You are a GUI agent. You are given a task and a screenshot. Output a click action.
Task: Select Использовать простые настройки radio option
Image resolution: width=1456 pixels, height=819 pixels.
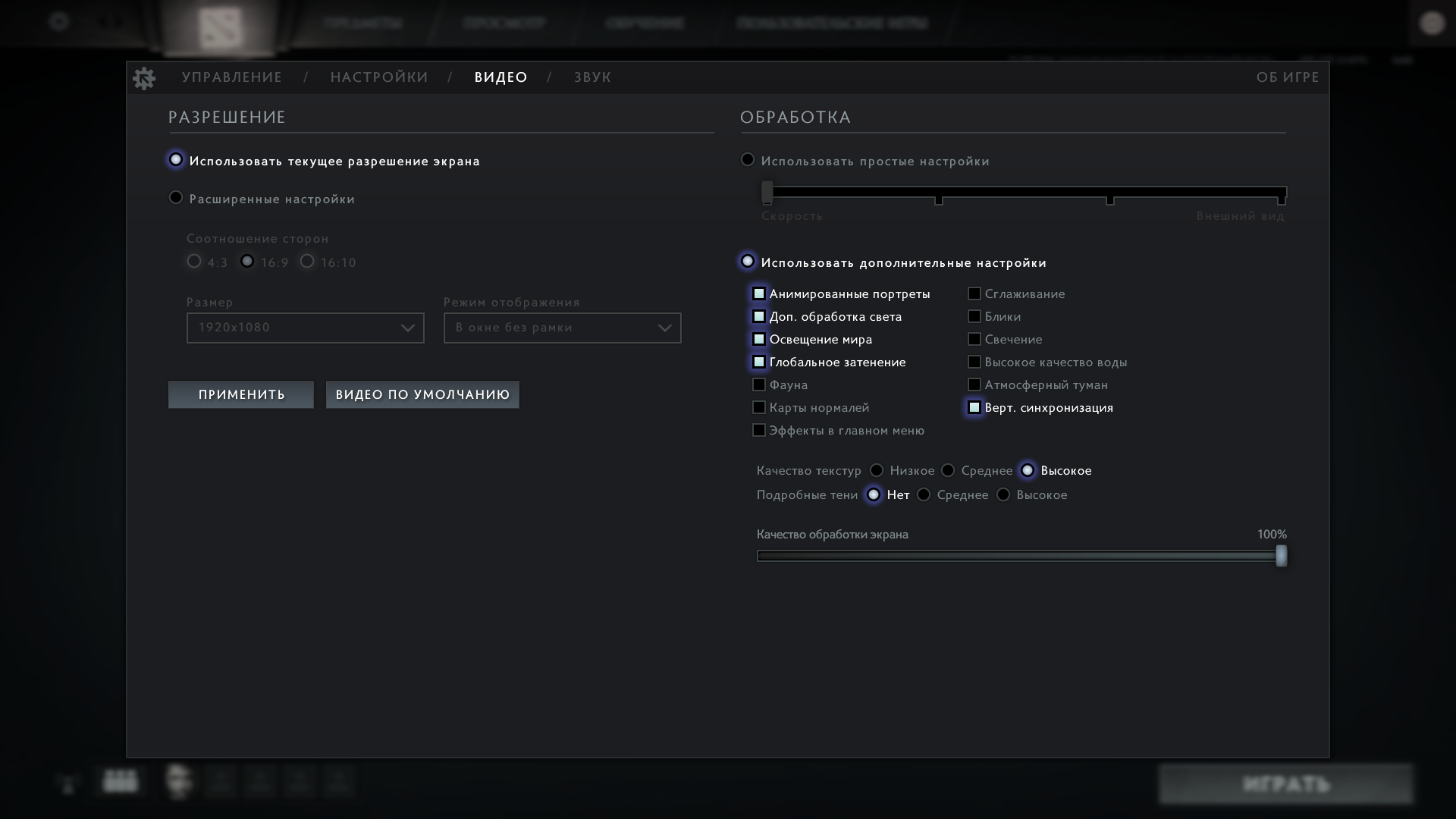(748, 160)
